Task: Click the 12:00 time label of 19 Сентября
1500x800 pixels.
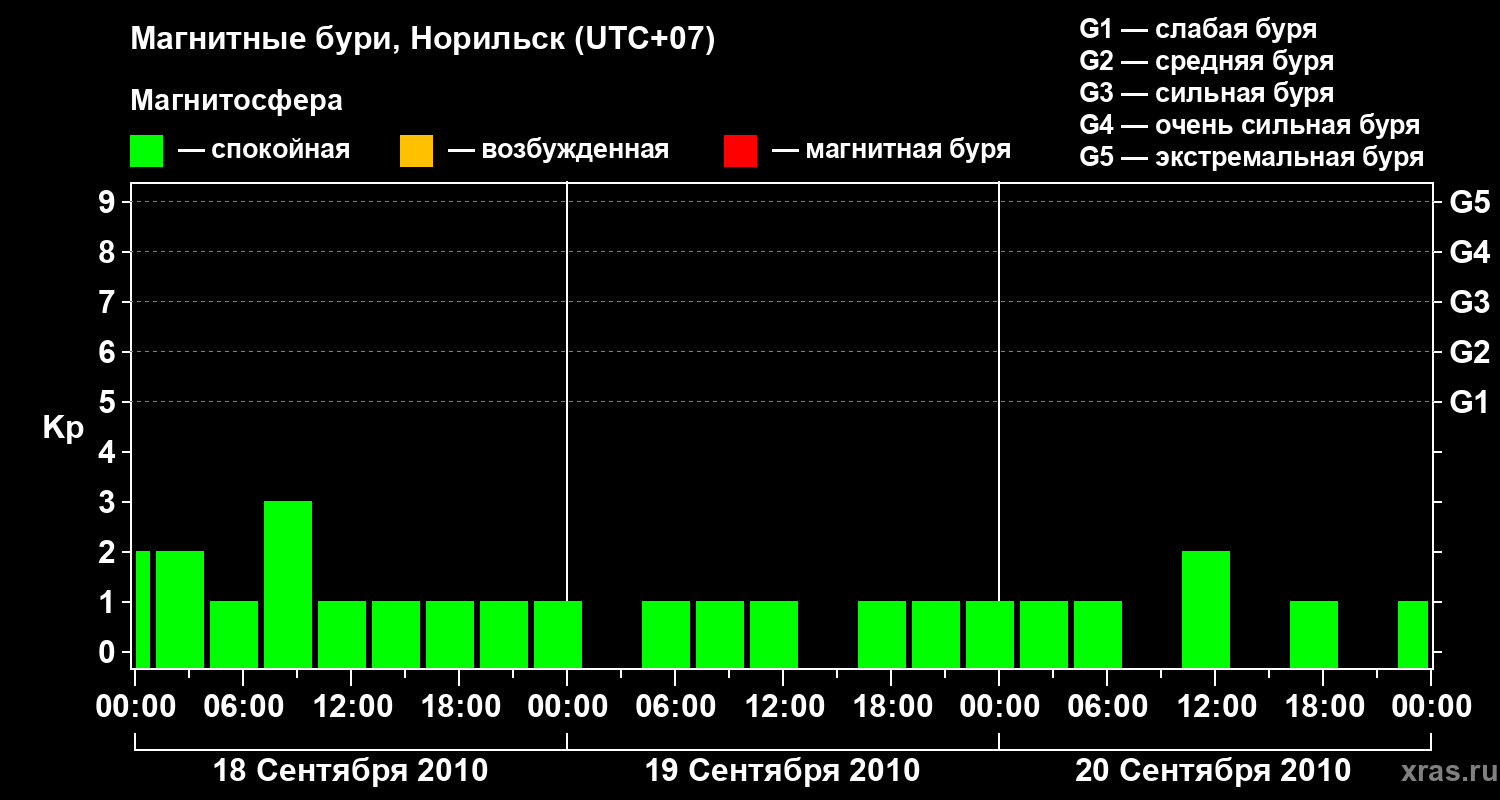Action: [783, 707]
